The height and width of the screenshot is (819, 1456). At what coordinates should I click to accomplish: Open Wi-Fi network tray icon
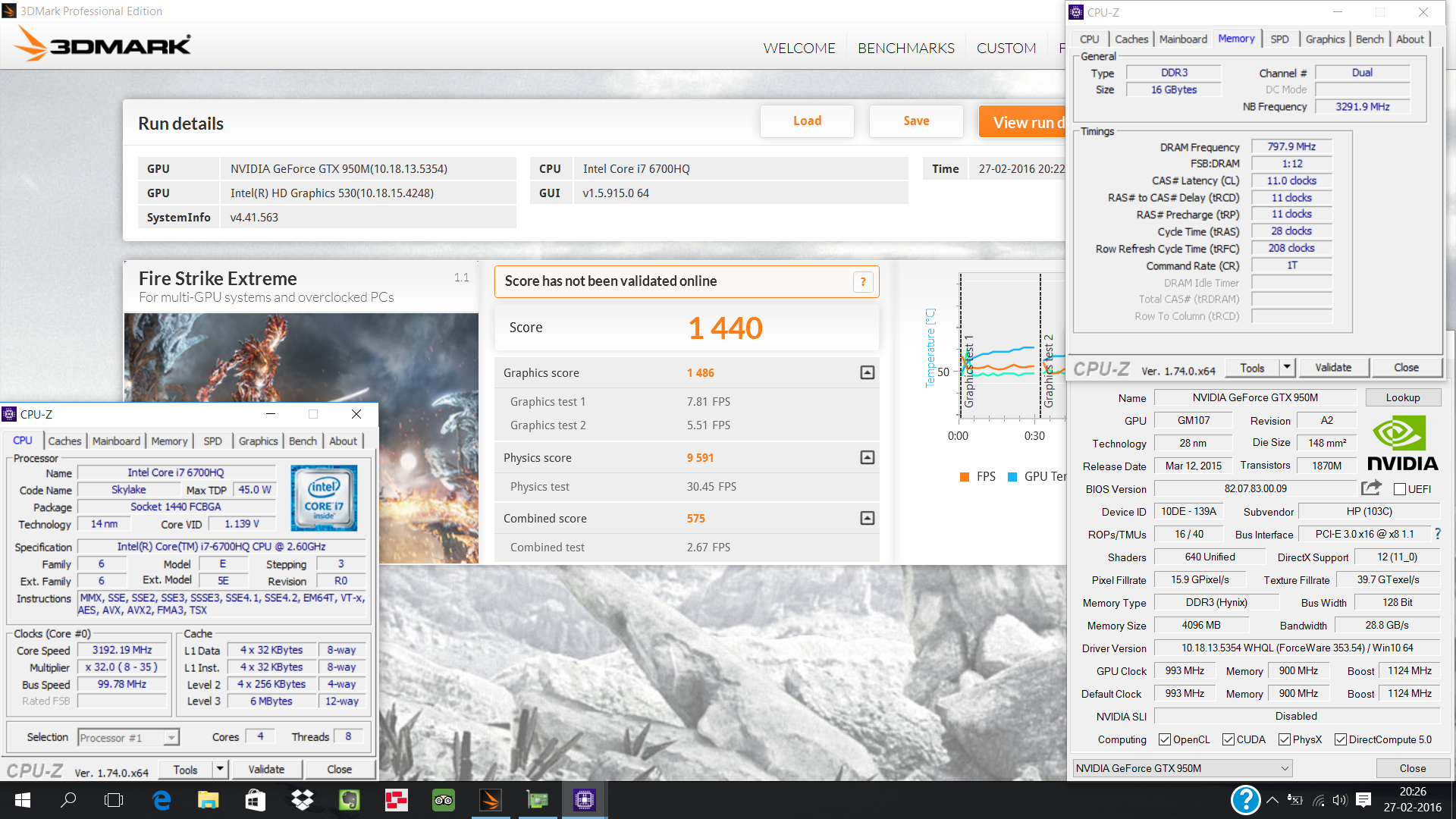tap(1319, 800)
